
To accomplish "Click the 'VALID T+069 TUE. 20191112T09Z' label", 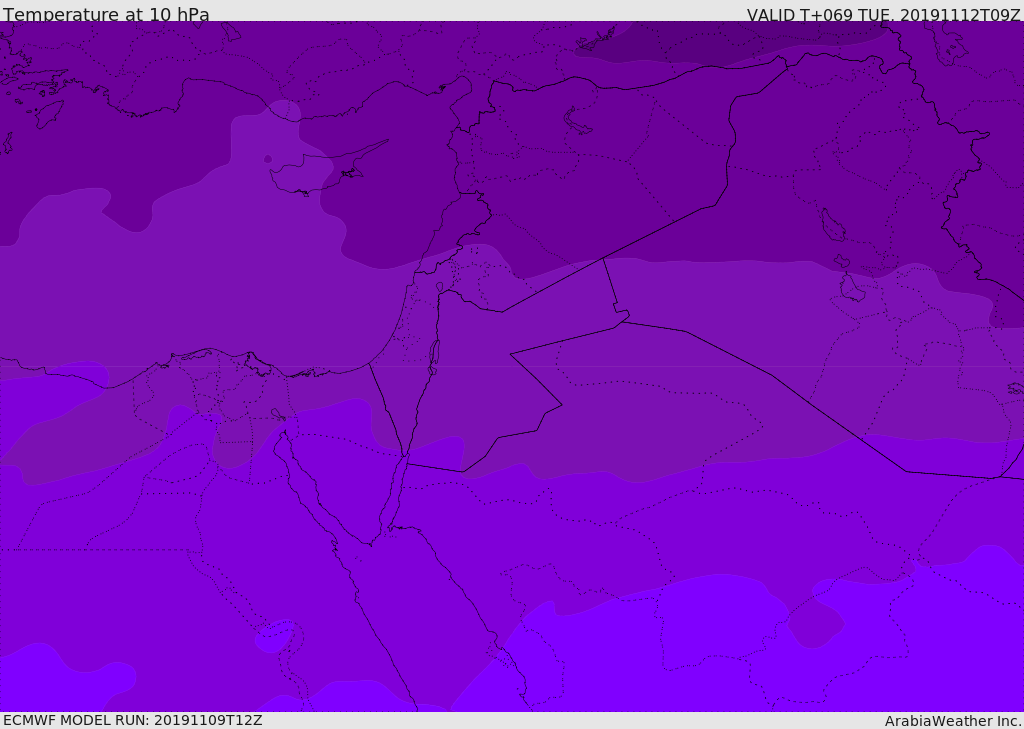I will click(884, 15).
